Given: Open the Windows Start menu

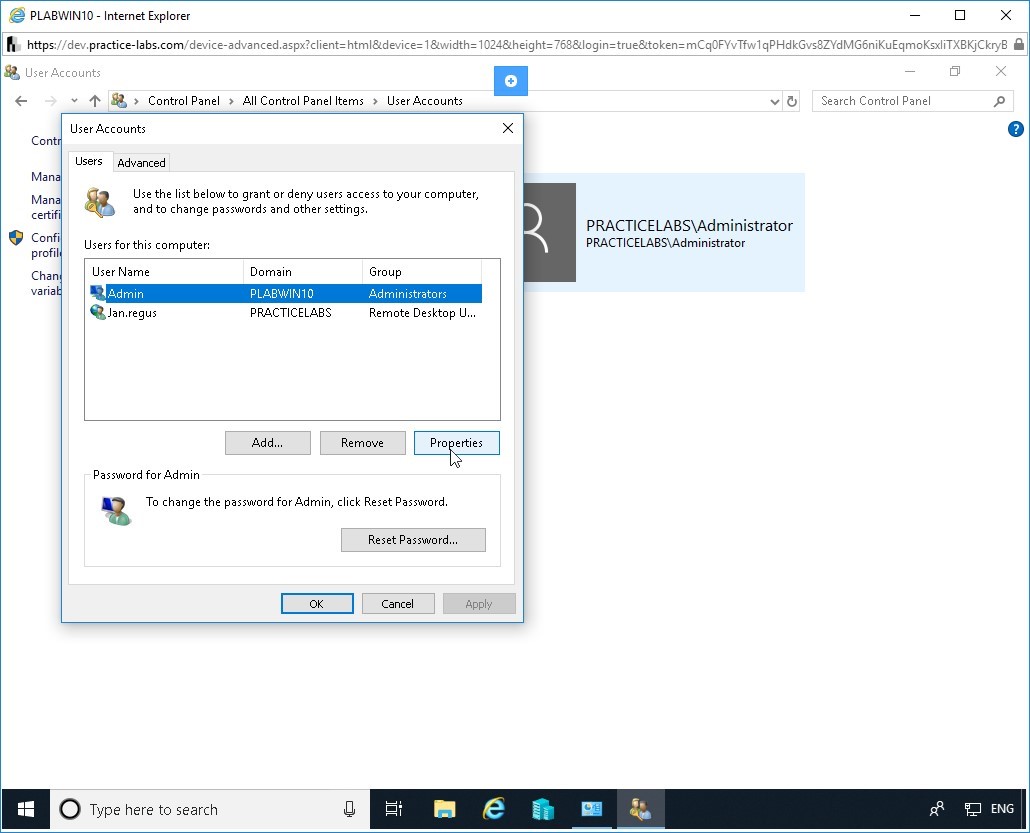Looking at the screenshot, I should click(26, 809).
